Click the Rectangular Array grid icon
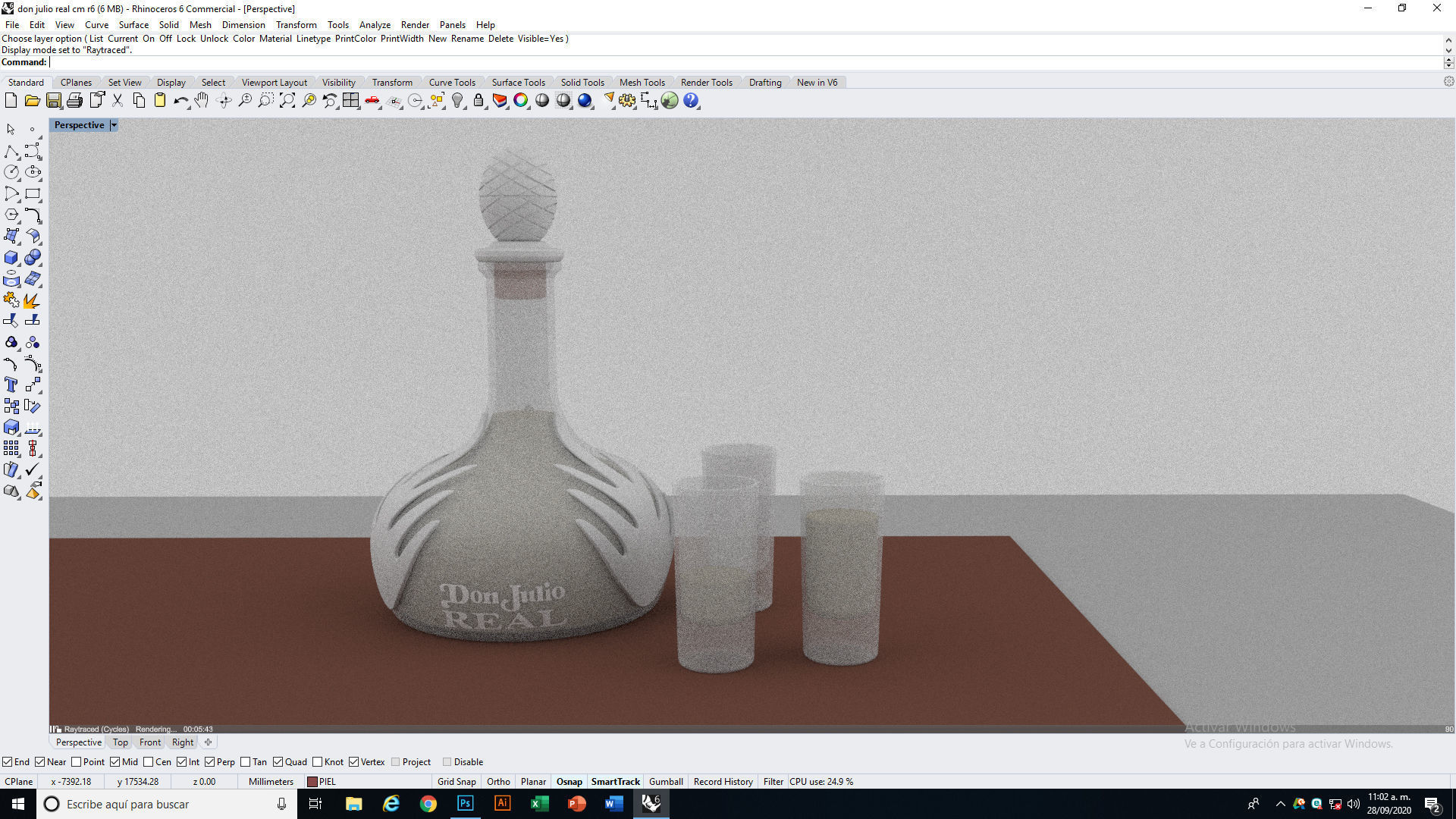Viewport: 1456px width, 819px height. pos(11,449)
